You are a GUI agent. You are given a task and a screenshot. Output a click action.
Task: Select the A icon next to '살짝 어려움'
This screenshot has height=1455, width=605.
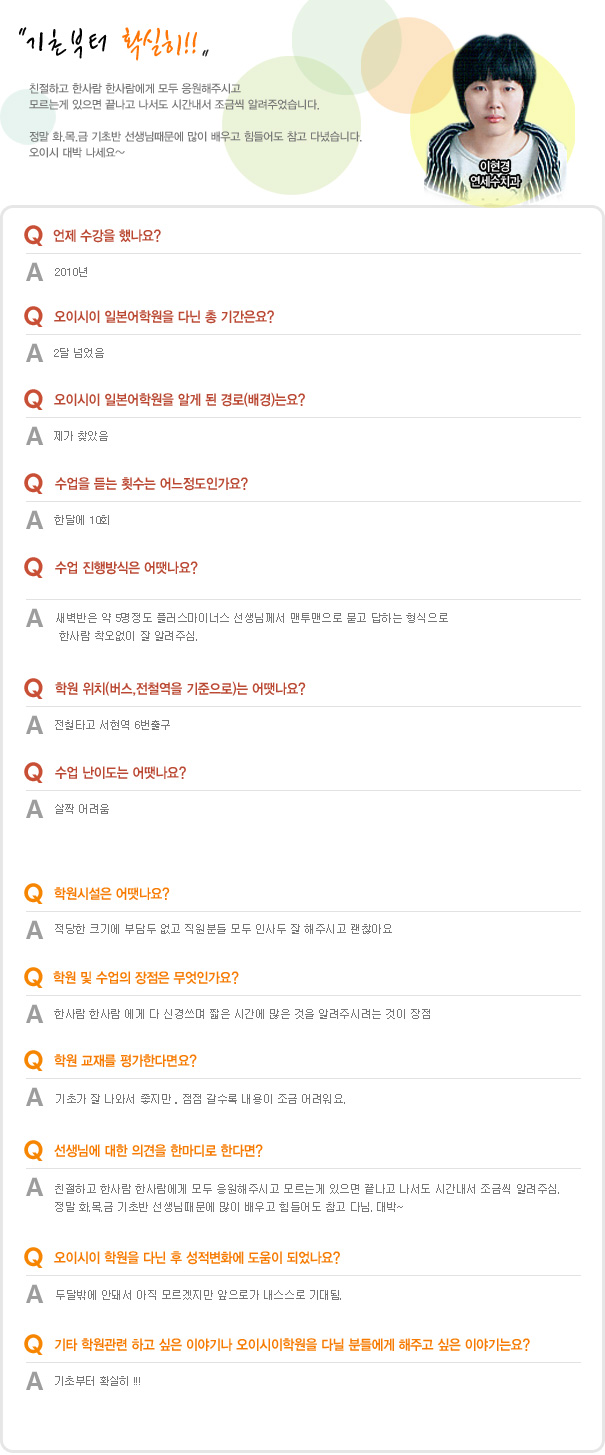pos(34,808)
